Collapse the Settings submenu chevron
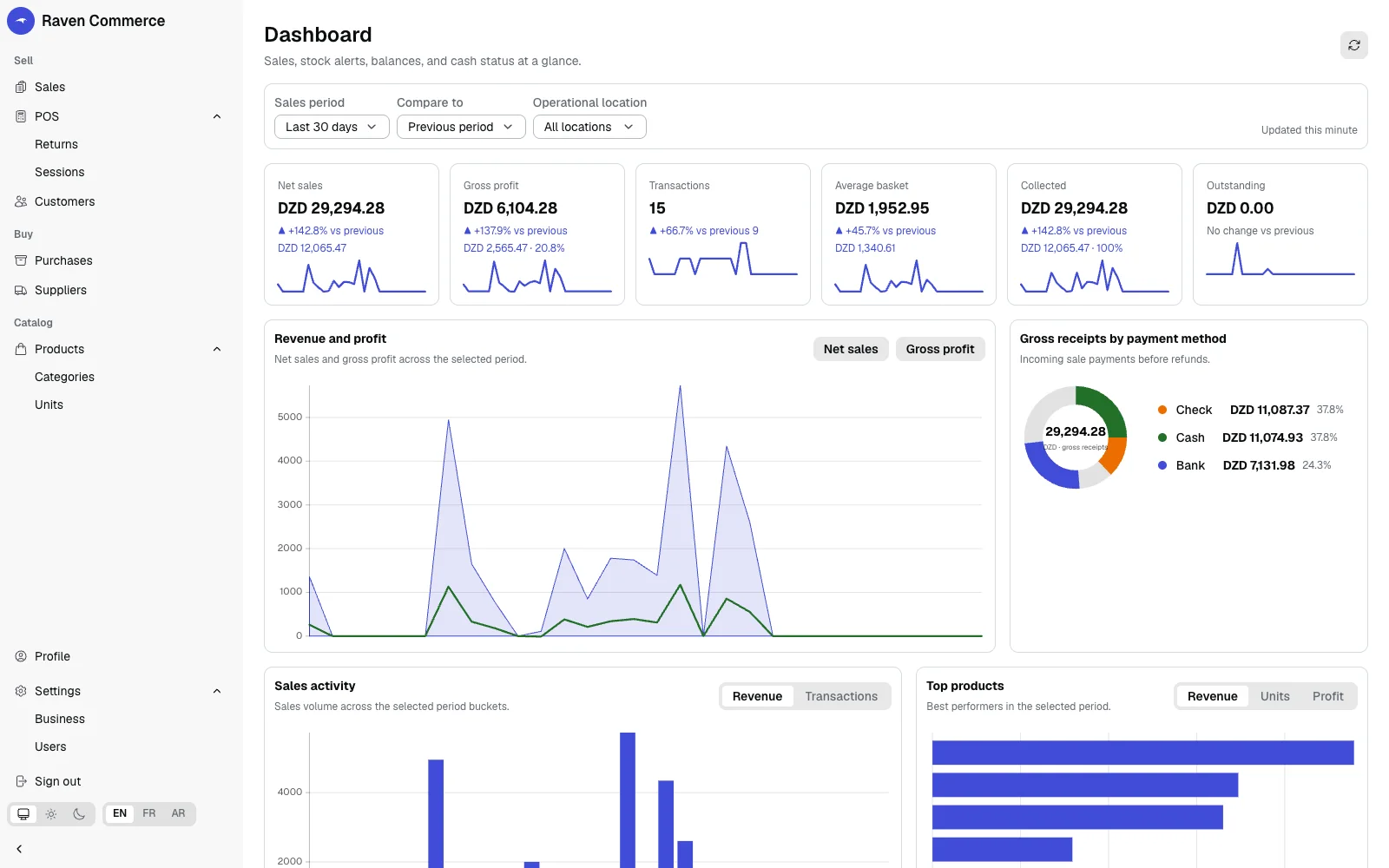Image resolution: width=1389 pixels, height=868 pixels. (x=217, y=691)
